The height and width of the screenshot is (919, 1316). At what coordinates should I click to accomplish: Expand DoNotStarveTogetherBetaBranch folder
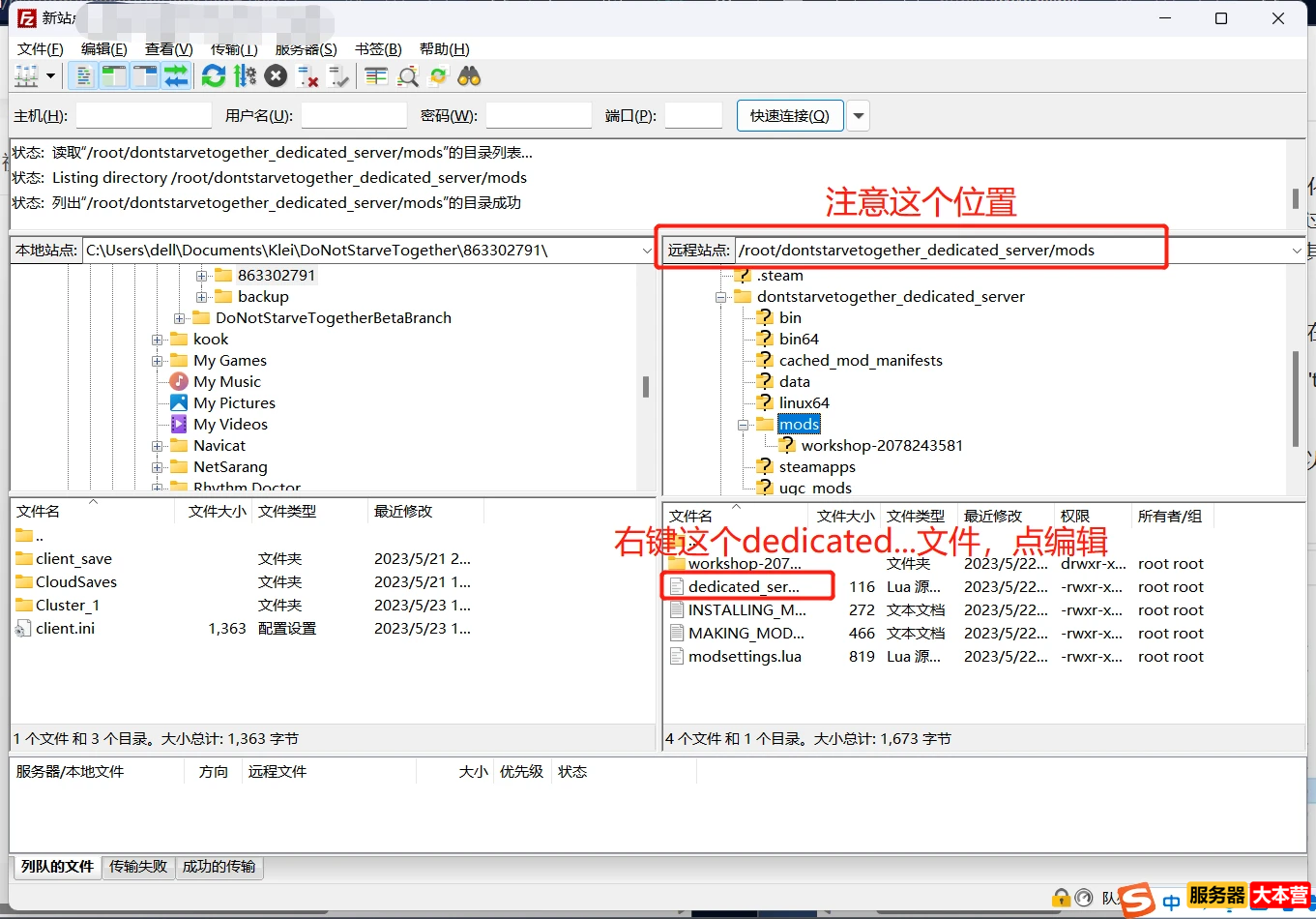pos(179,318)
